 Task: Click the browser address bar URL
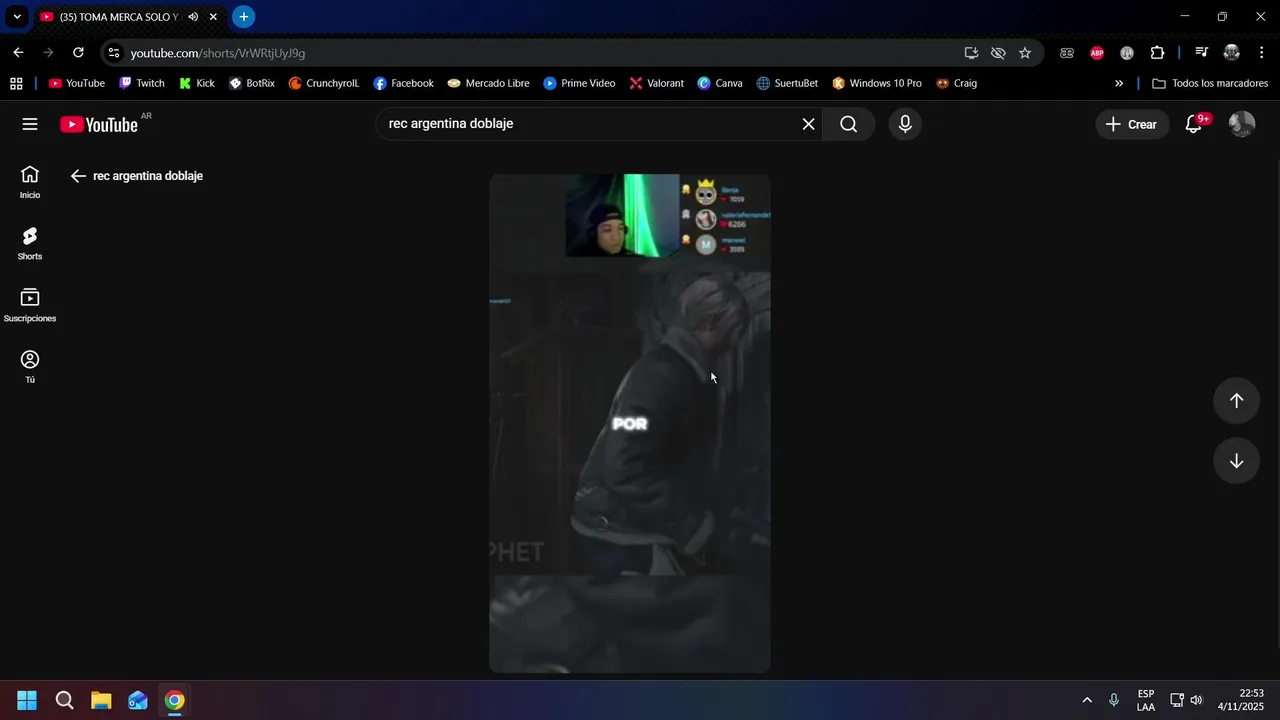click(x=218, y=53)
